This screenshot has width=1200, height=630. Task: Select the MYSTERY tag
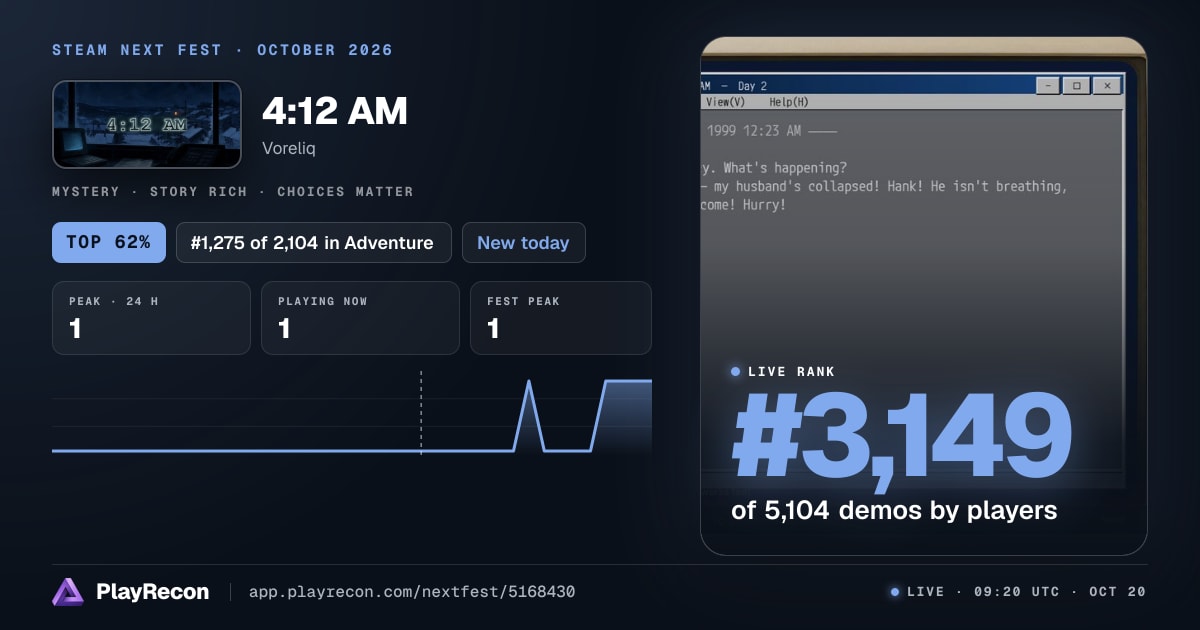coord(86,192)
